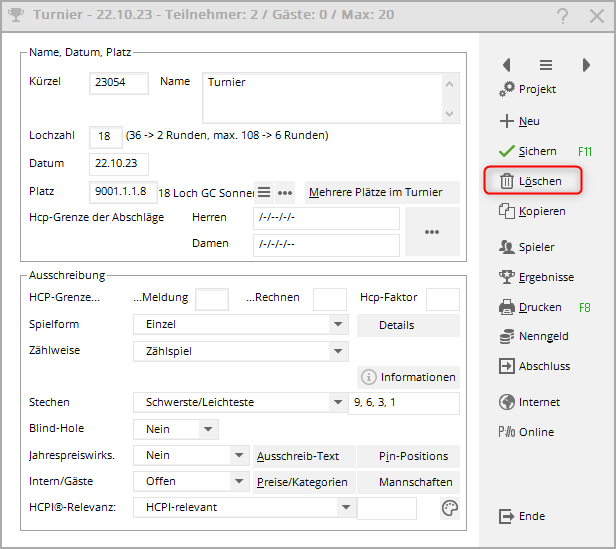This screenshot has width=616, height=549.
Task: Open Projekt settings gear icon
Action: [x=506, y=90]
